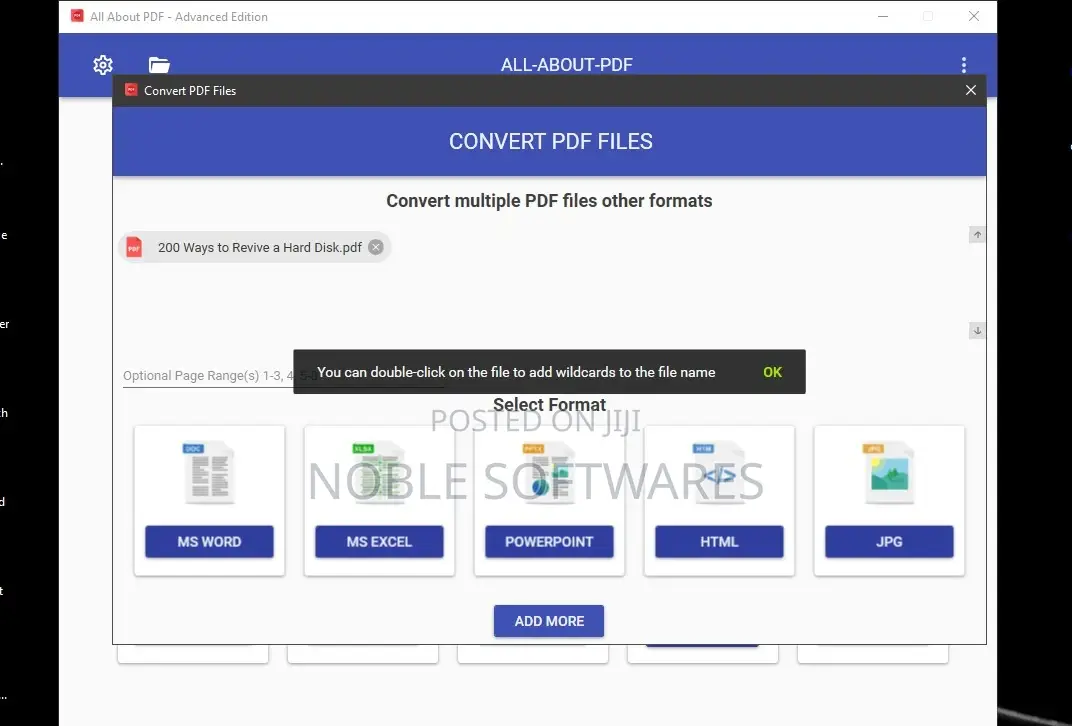Screen dimensions: 1072x726
Task: Move file down with the down arrow
Action: (978, 331)
